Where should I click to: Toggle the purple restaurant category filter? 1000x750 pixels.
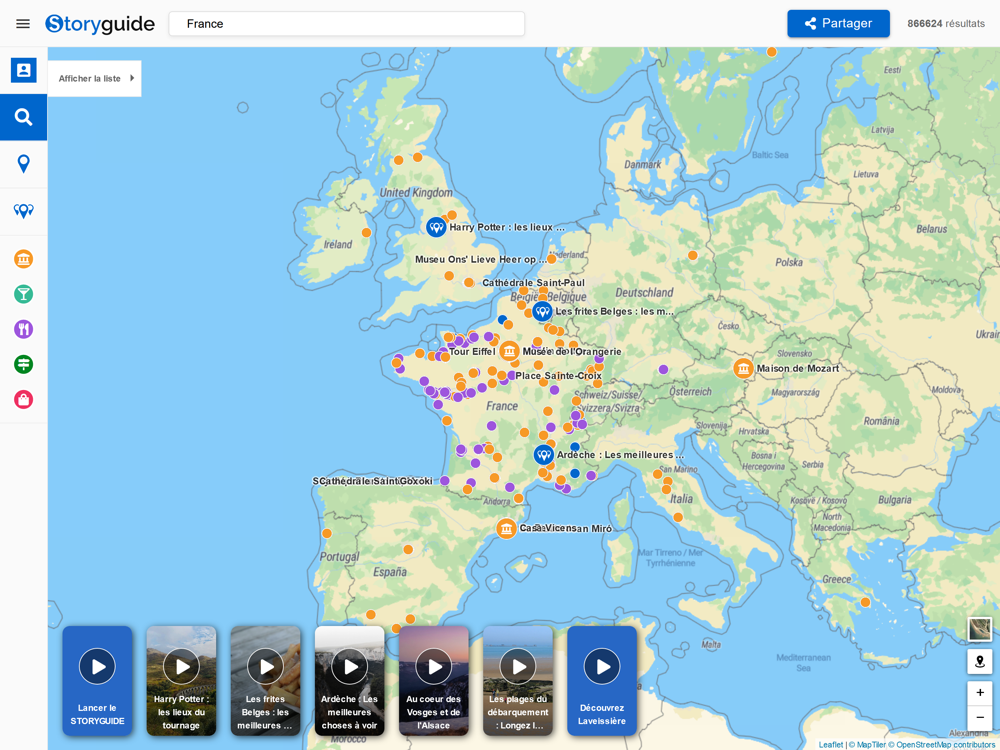[24, 329]
